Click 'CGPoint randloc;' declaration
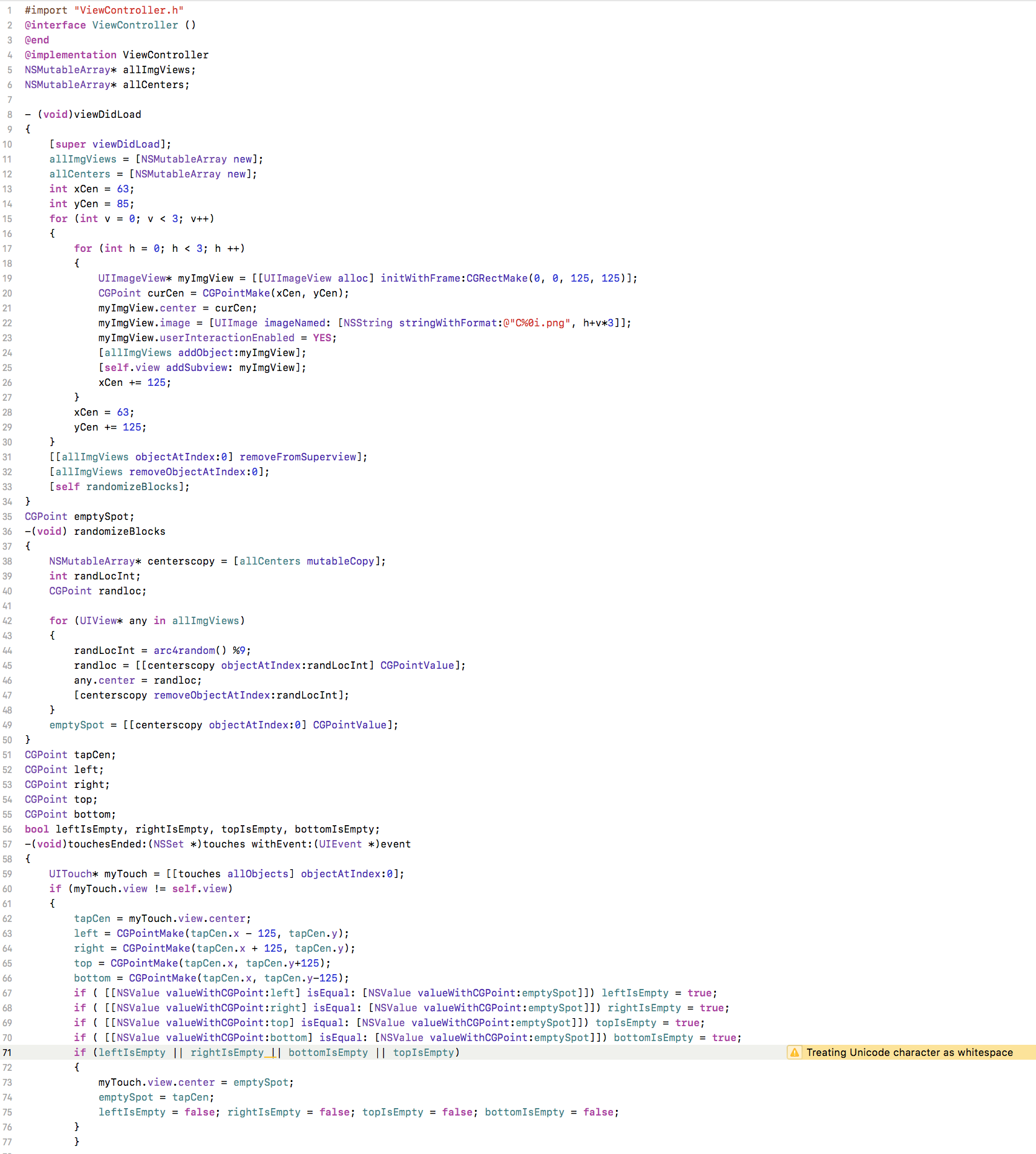The image size is (1036, 1154). click(x=98, y=591)
